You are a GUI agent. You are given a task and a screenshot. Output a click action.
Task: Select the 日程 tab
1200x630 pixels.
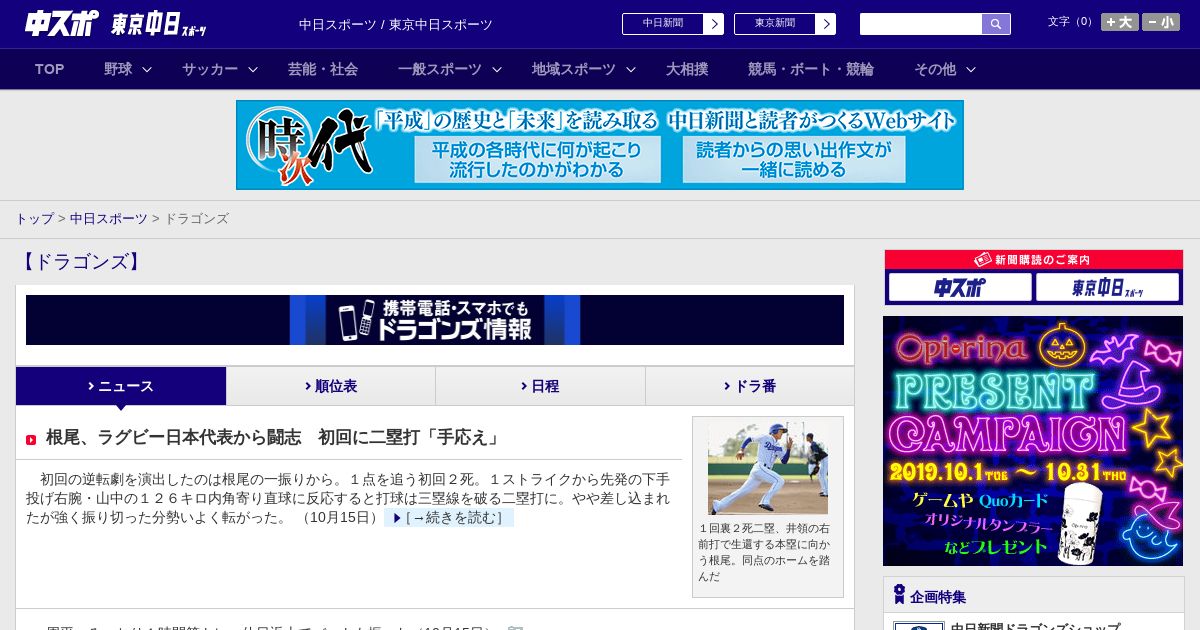click(540, 386)
